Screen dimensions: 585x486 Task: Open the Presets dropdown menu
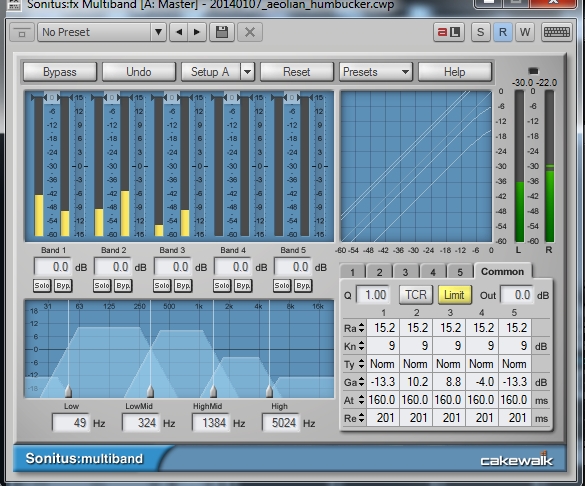click(x=376, y=72)
